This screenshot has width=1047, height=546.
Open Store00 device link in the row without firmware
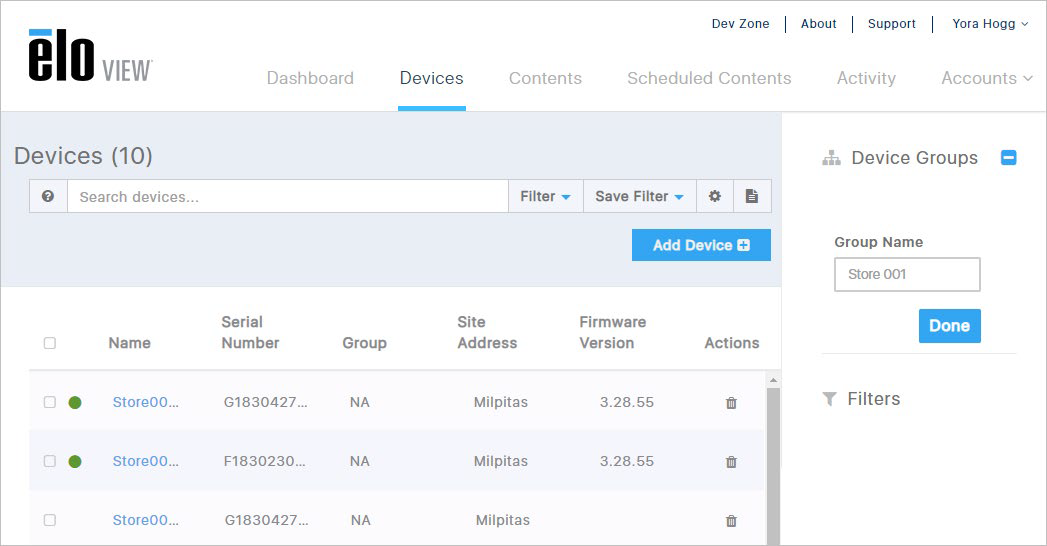click(146, 520)
